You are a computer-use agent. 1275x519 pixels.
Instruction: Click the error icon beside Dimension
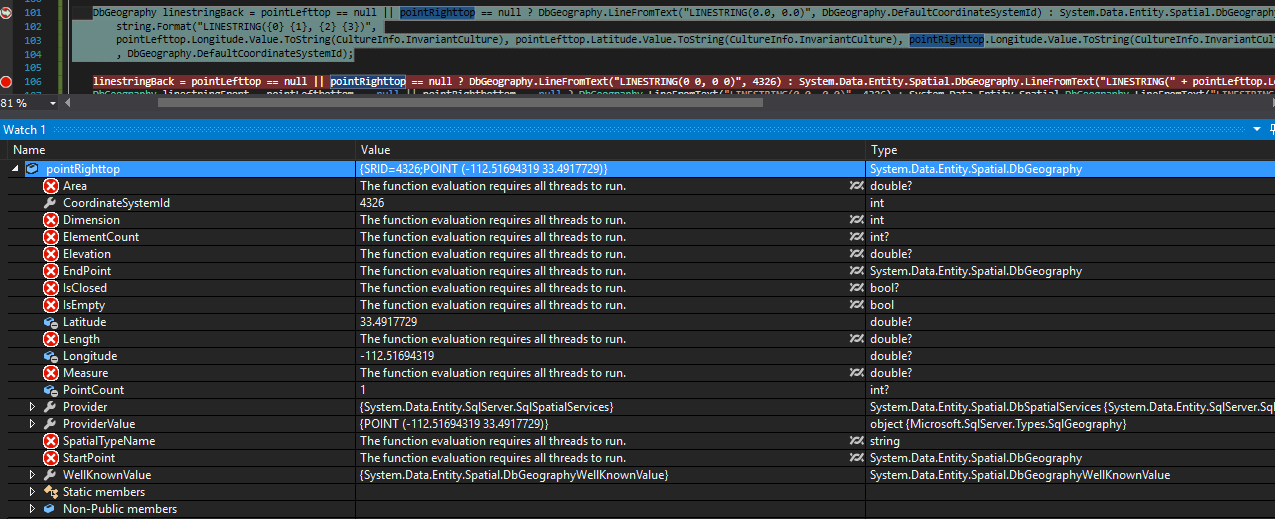[x=51, y=220]
